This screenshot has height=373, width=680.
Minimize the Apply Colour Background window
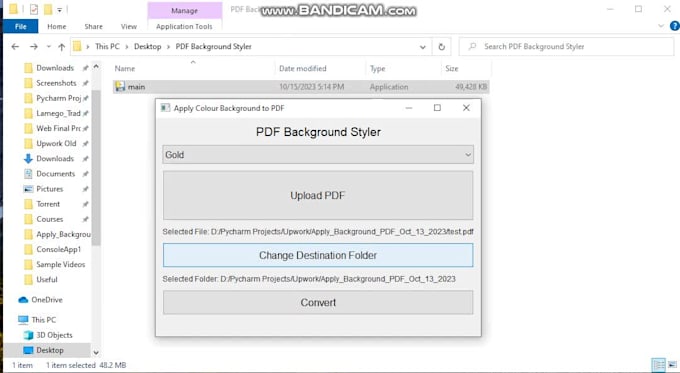point(409,108)
